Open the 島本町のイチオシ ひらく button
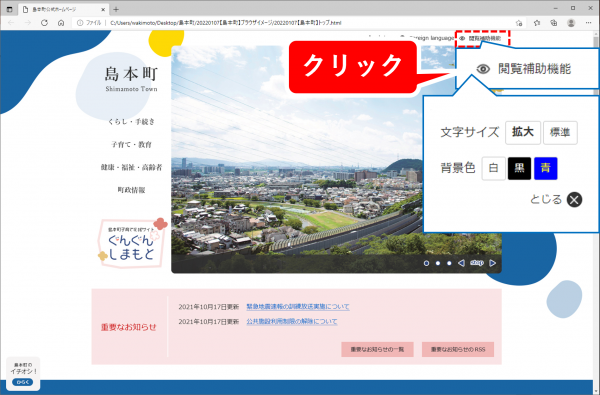Image resolution: width=600 pixels, height=395 pixels. [23, 382]
